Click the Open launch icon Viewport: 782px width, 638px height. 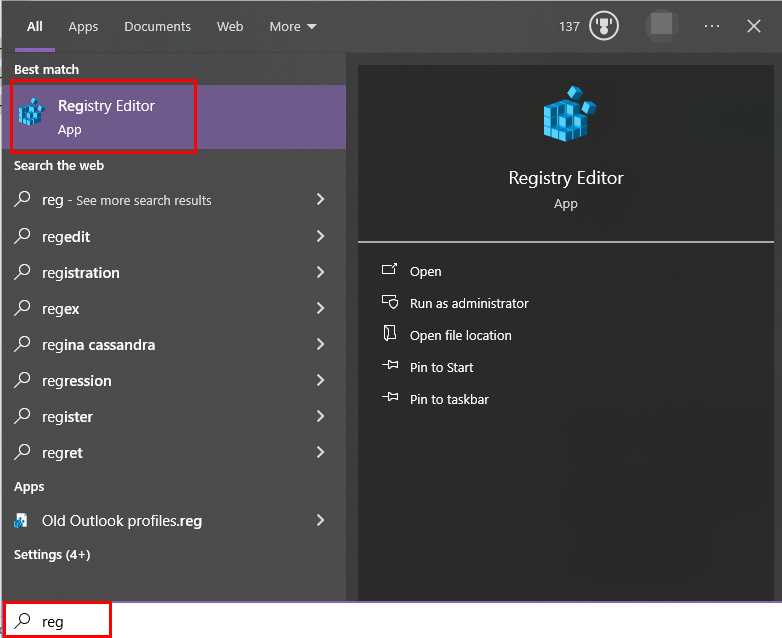390,269
